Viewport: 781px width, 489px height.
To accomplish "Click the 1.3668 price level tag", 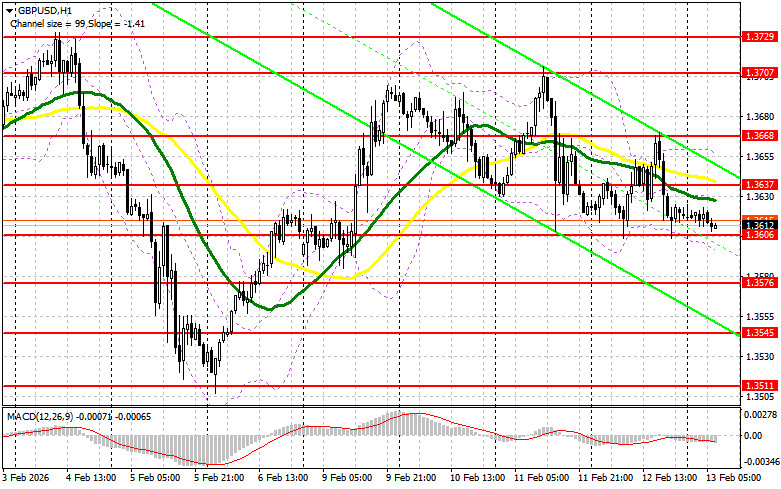I will click(x=759, y=136).
